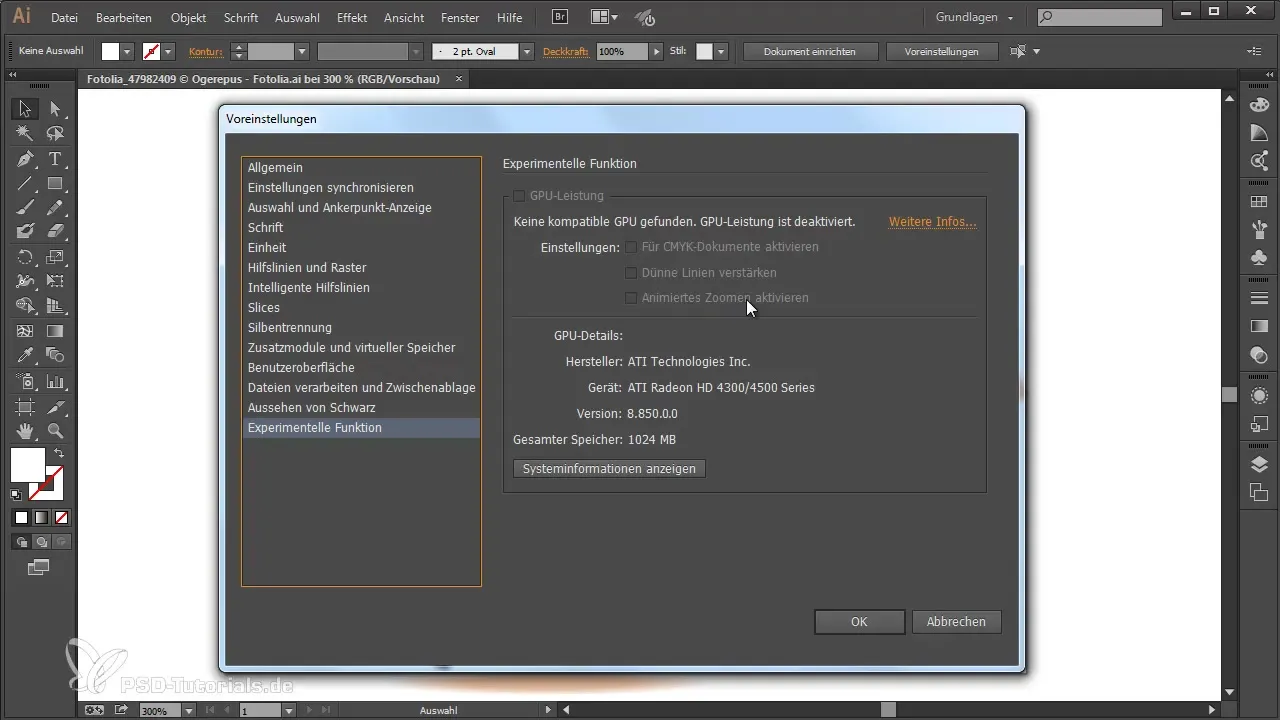Click Systeminformationen anzeigen button

609,468
